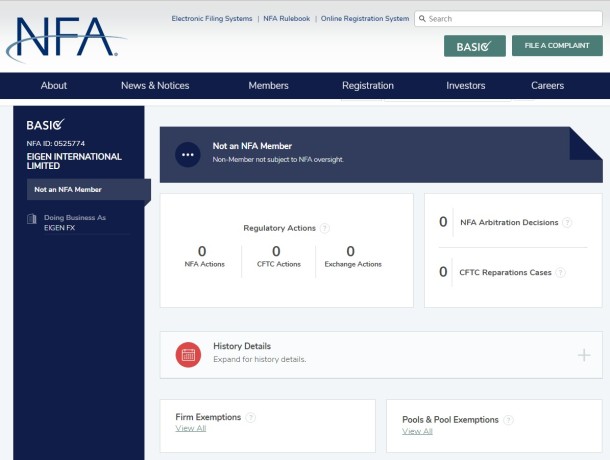Image resolution: width=610 pixels, height=460 pixels.
Task: Click help icon beside CFTC Reparations Cases
Action: [560, 272]
